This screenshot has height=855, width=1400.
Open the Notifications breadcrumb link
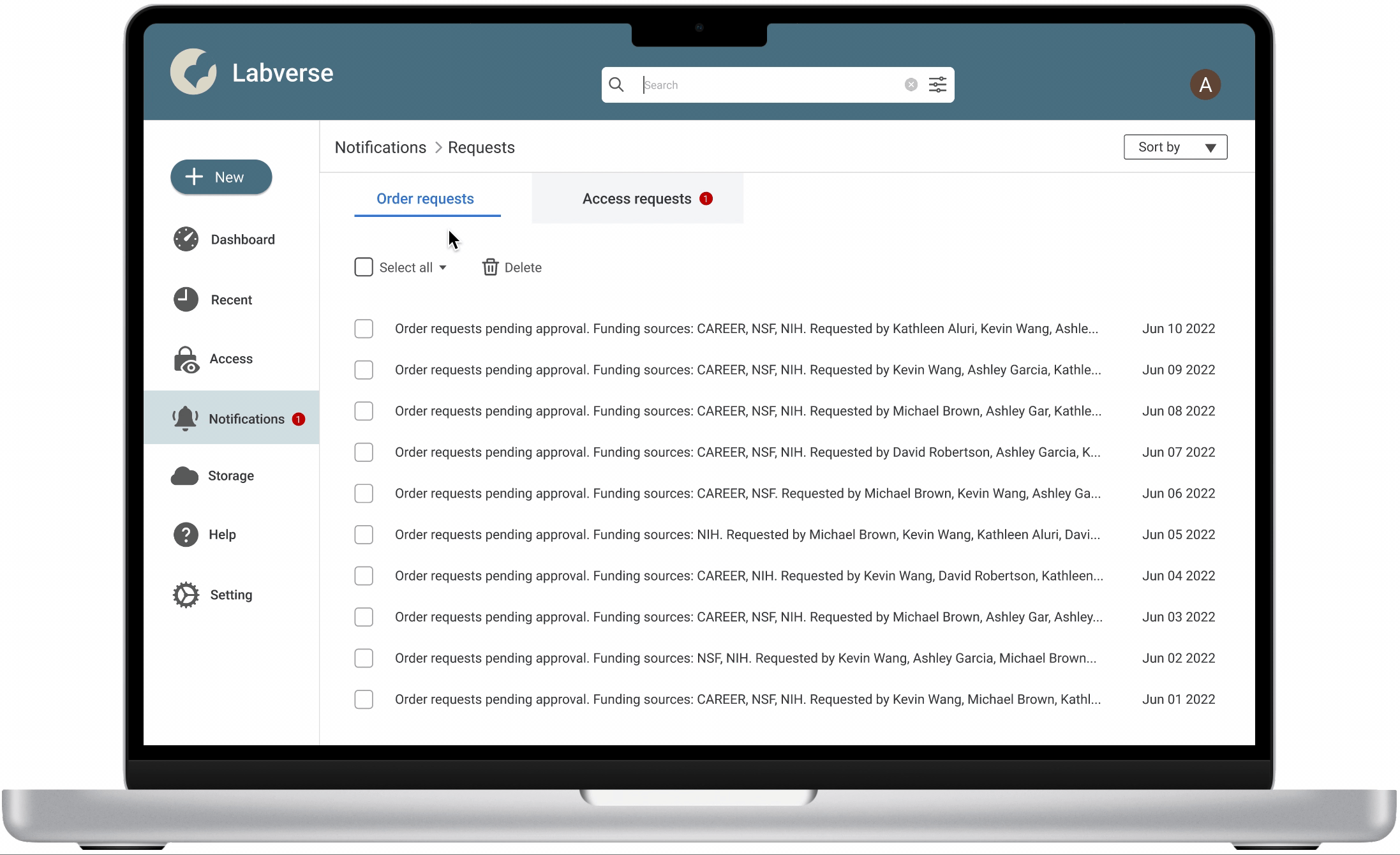[x=380, y=147]
